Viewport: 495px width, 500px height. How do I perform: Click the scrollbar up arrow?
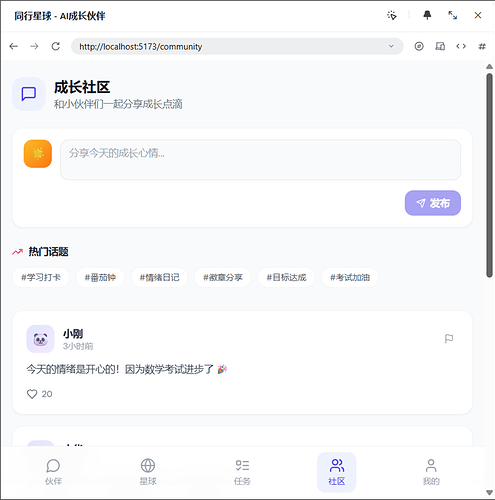tap(489, 66)
